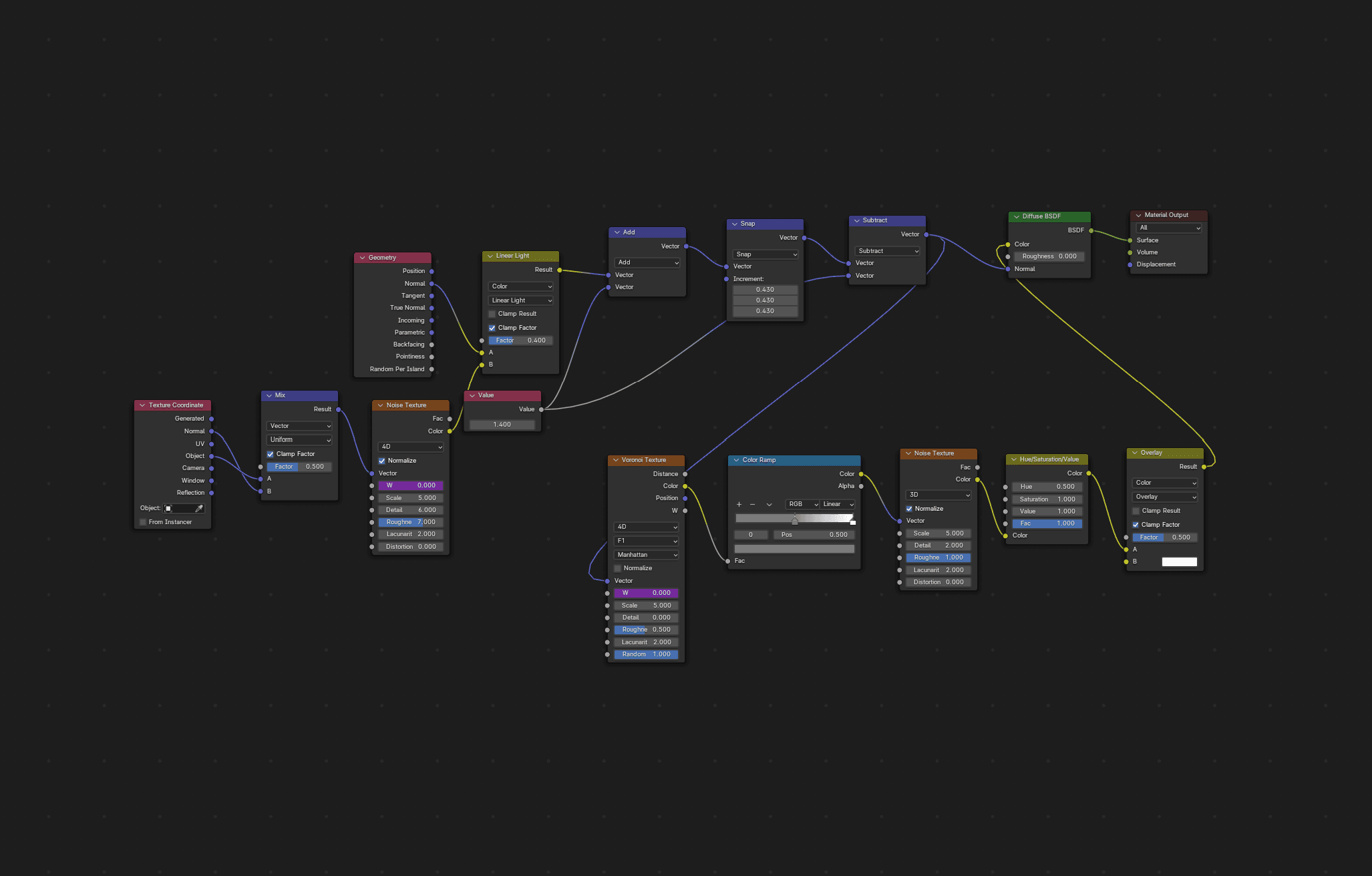This screenshot has height=876, width=1372.
Task: Open the Overlay blend mode dropdown
Action: (x=1165, y=497)
